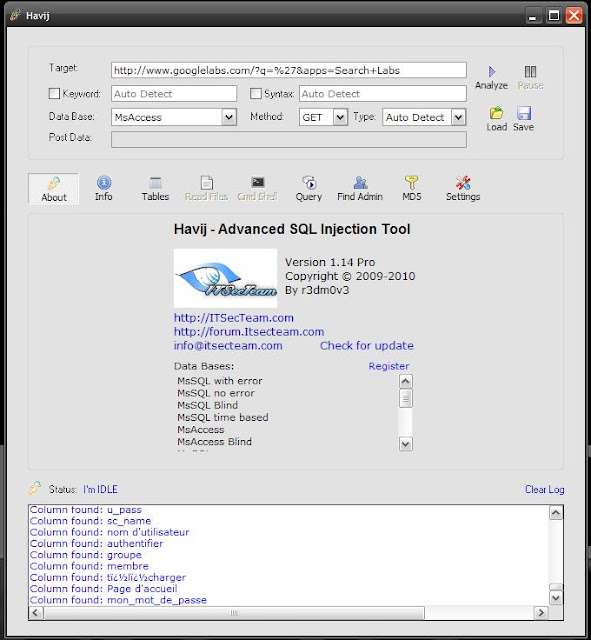
Task: Enable the Keyword checkbox
Action: coord(54,93)
